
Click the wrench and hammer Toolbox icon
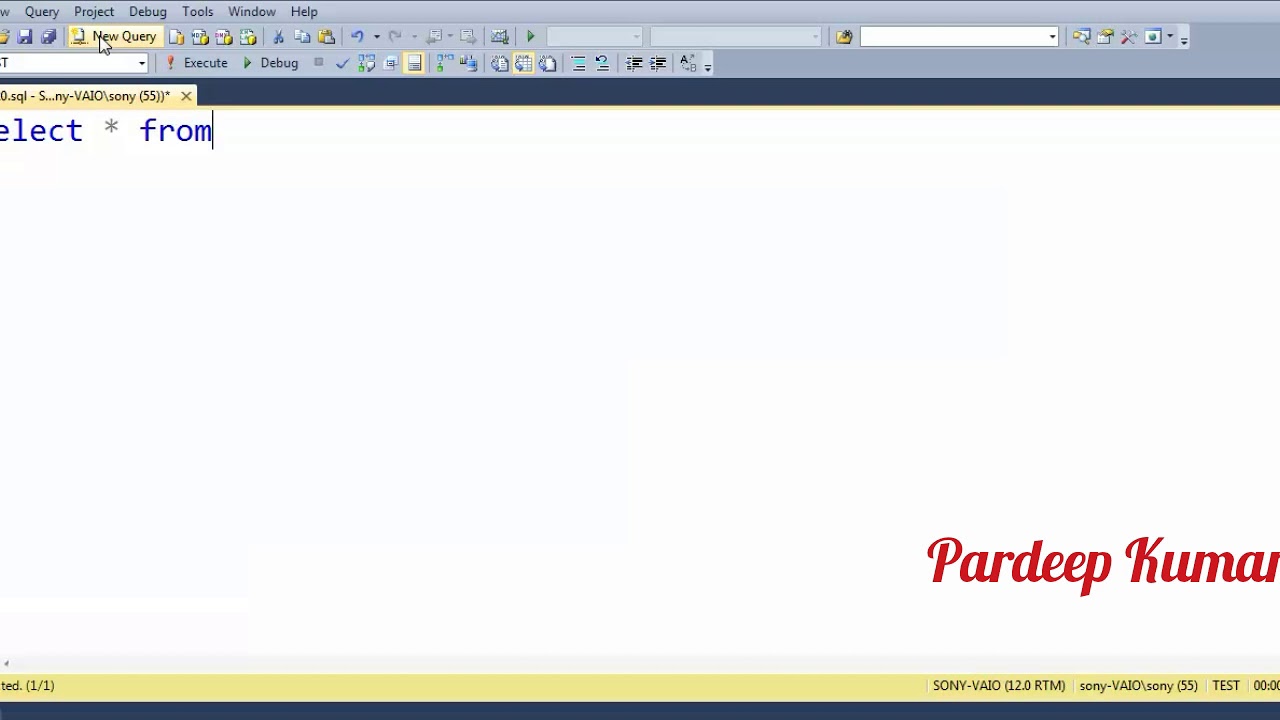[1129, 37]
